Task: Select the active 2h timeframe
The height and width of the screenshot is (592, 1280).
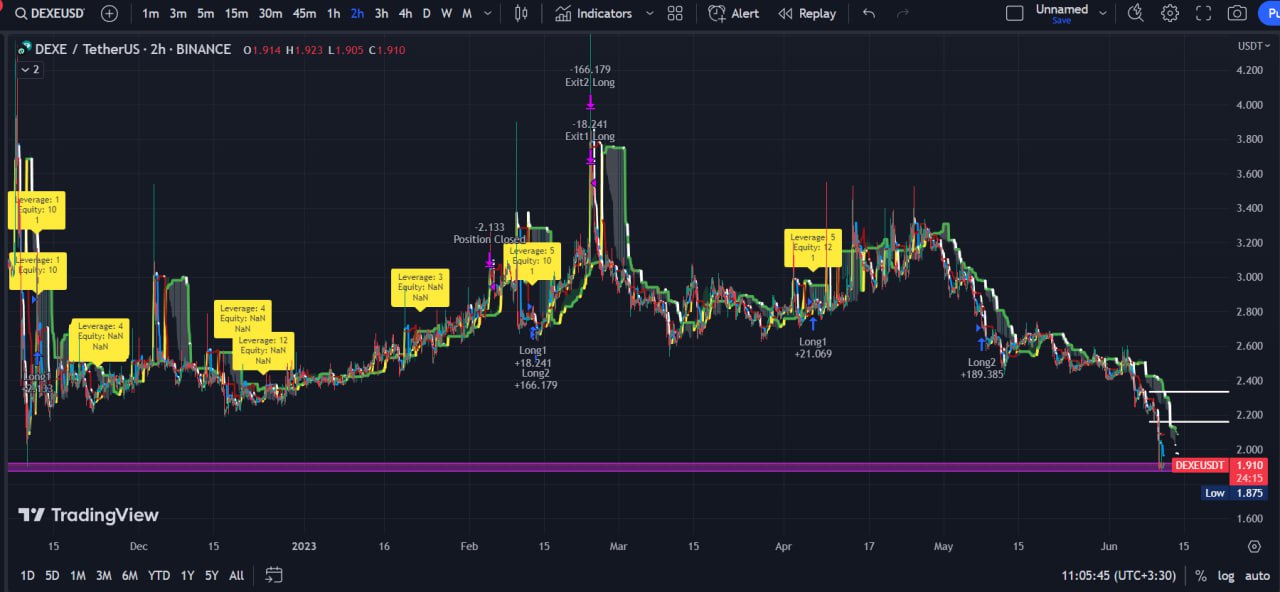Action: click(x=357, y=13)
